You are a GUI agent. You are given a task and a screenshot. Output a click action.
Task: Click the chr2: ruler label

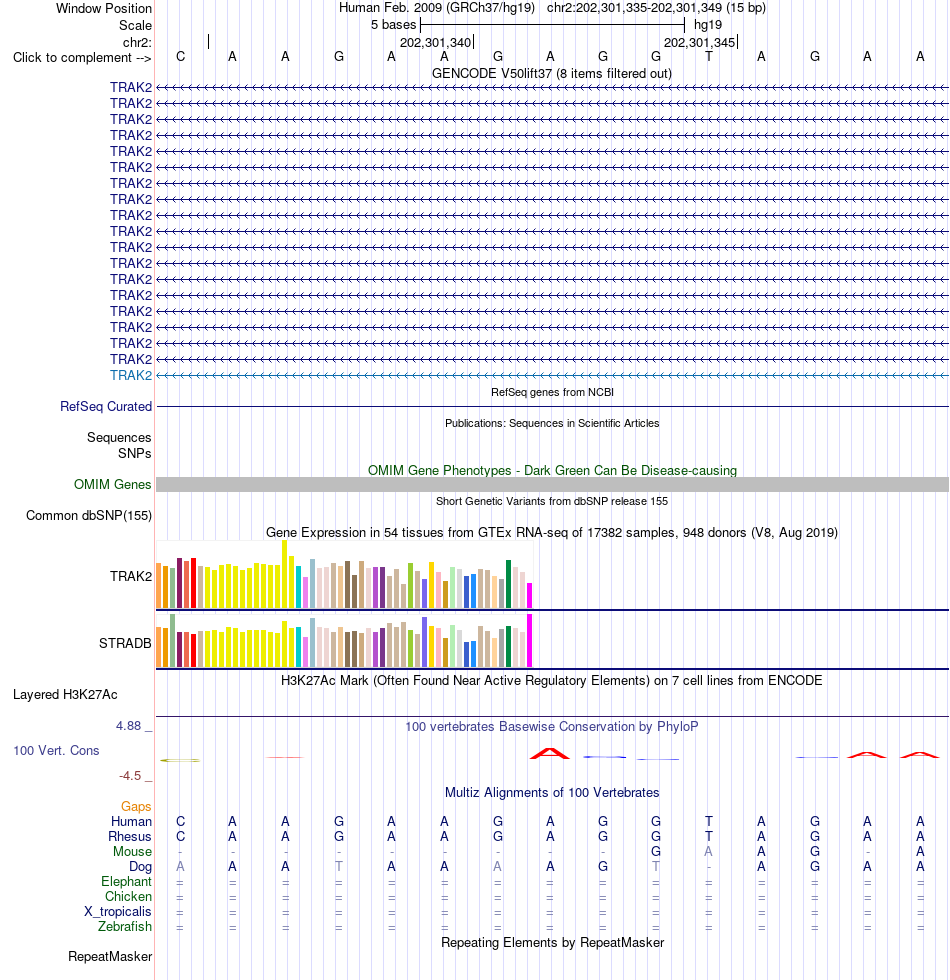click(x=137, y=42)
